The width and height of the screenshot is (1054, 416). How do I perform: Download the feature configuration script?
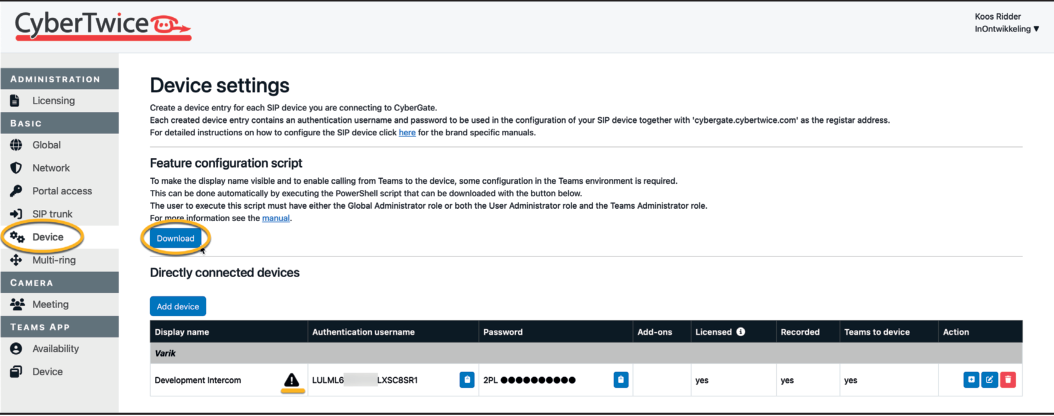point(175,239)
